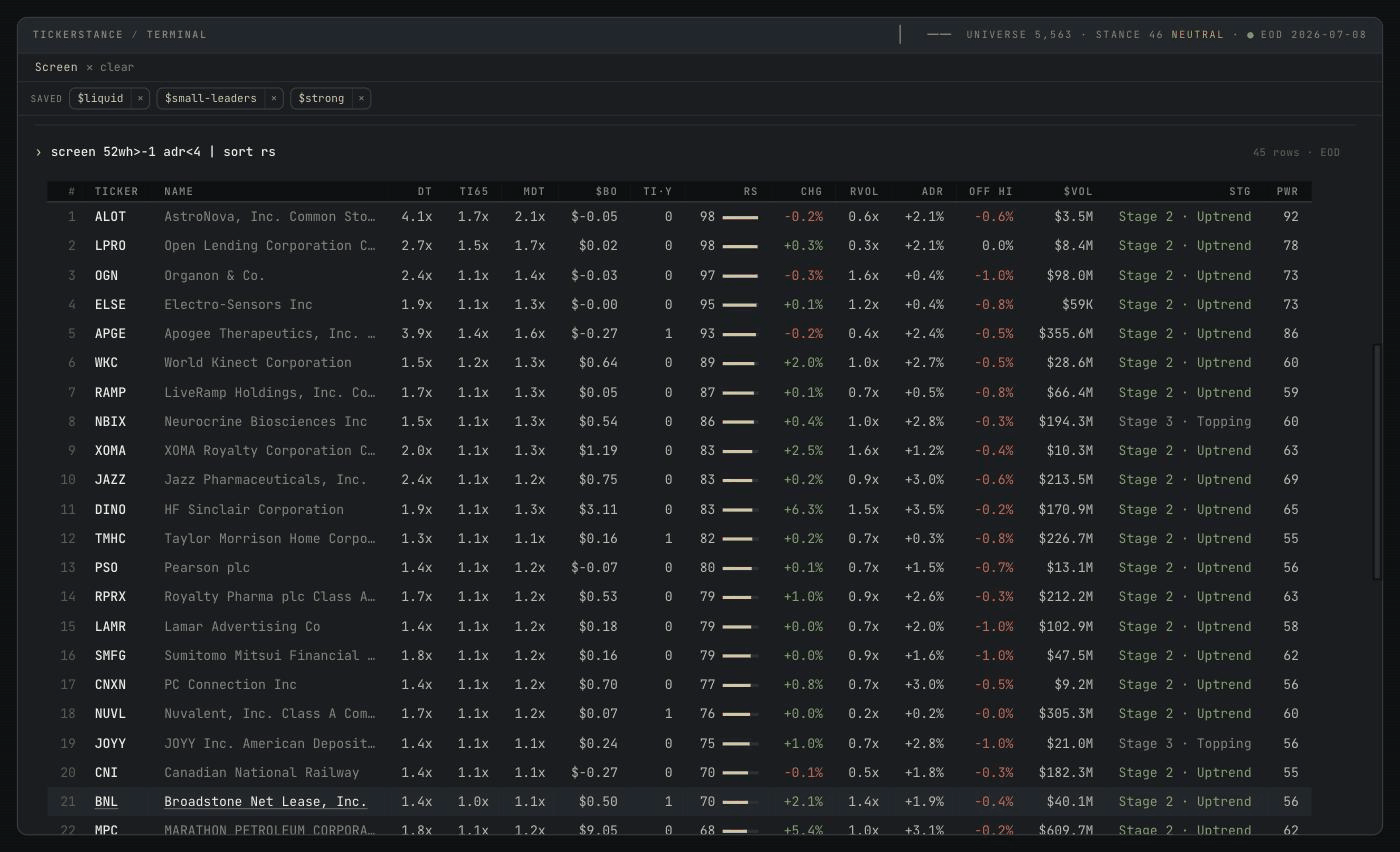Click ALOT's power score 92

1291,216
